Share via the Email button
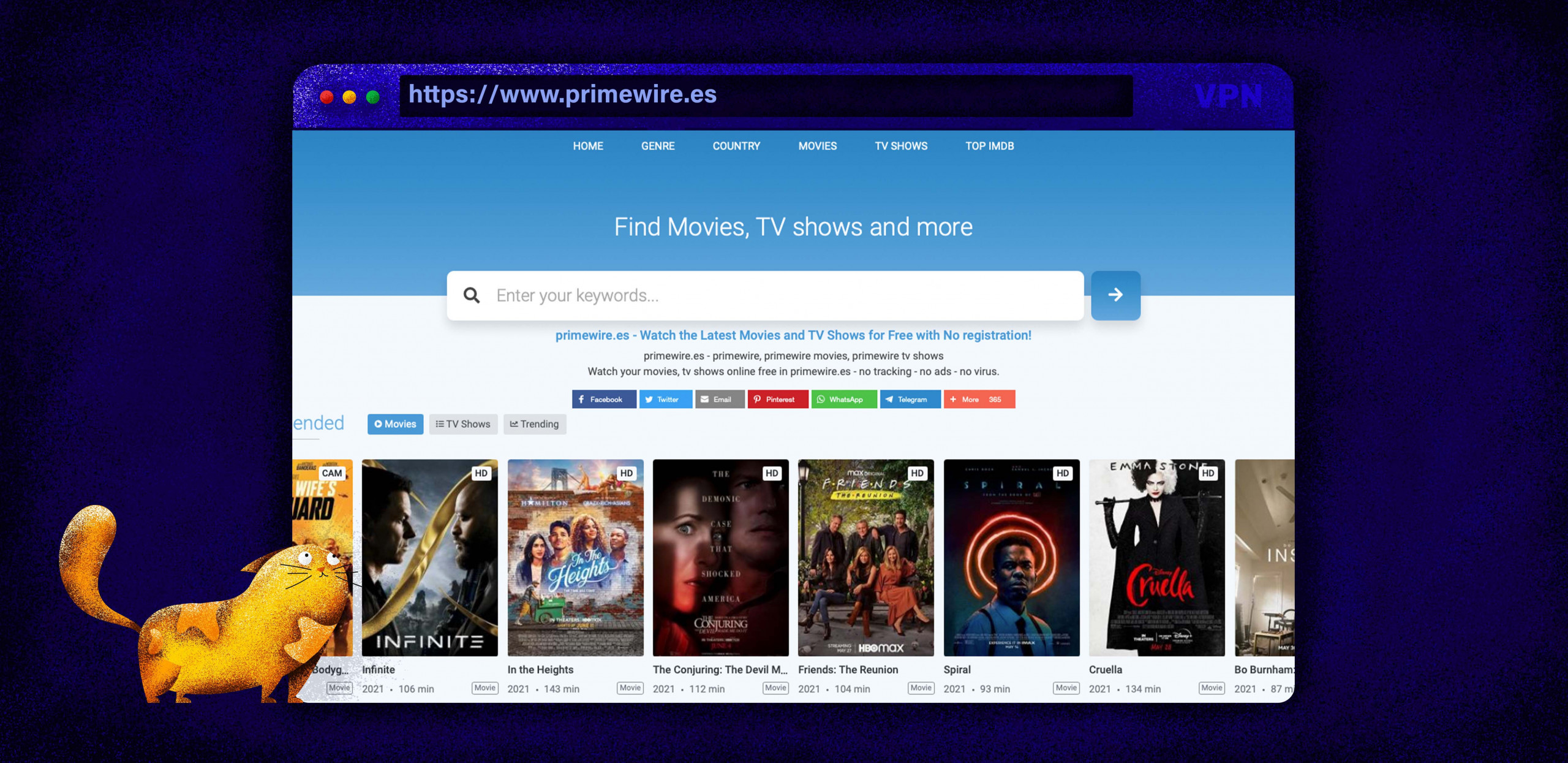Viewport: 1568px width, 763px height. [x=720, y=399]
